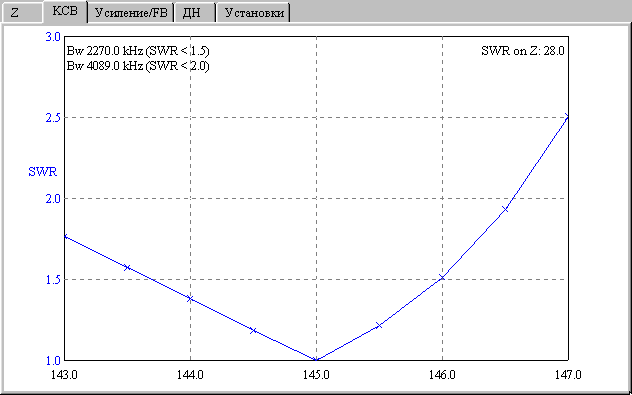Click the curve start point at 143.0
Image resolution: width=632 pixels, height=395 pixels.
tap(65, 237)
